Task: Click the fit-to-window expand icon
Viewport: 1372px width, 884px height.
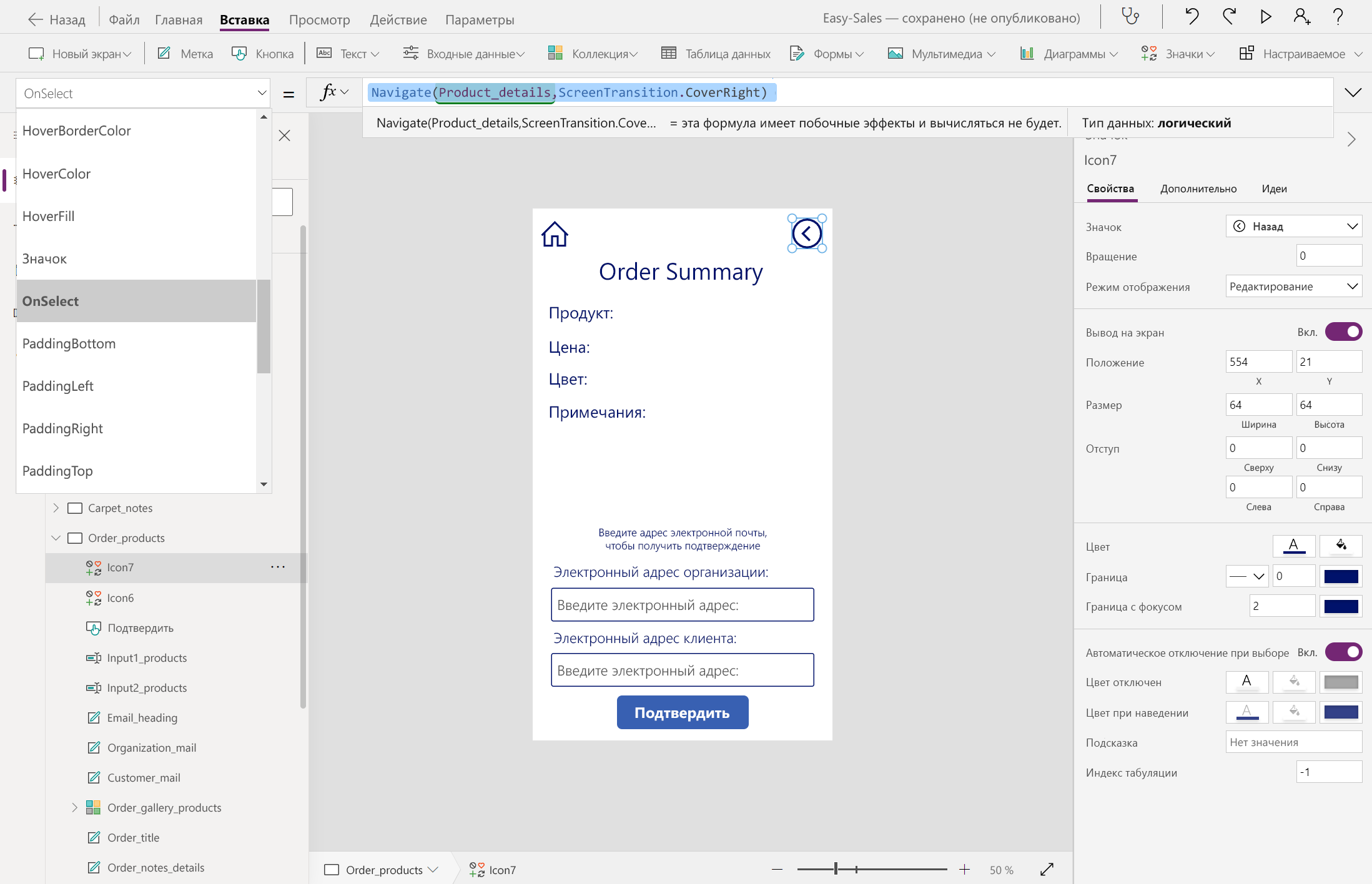Action: tap(1047, 869)
